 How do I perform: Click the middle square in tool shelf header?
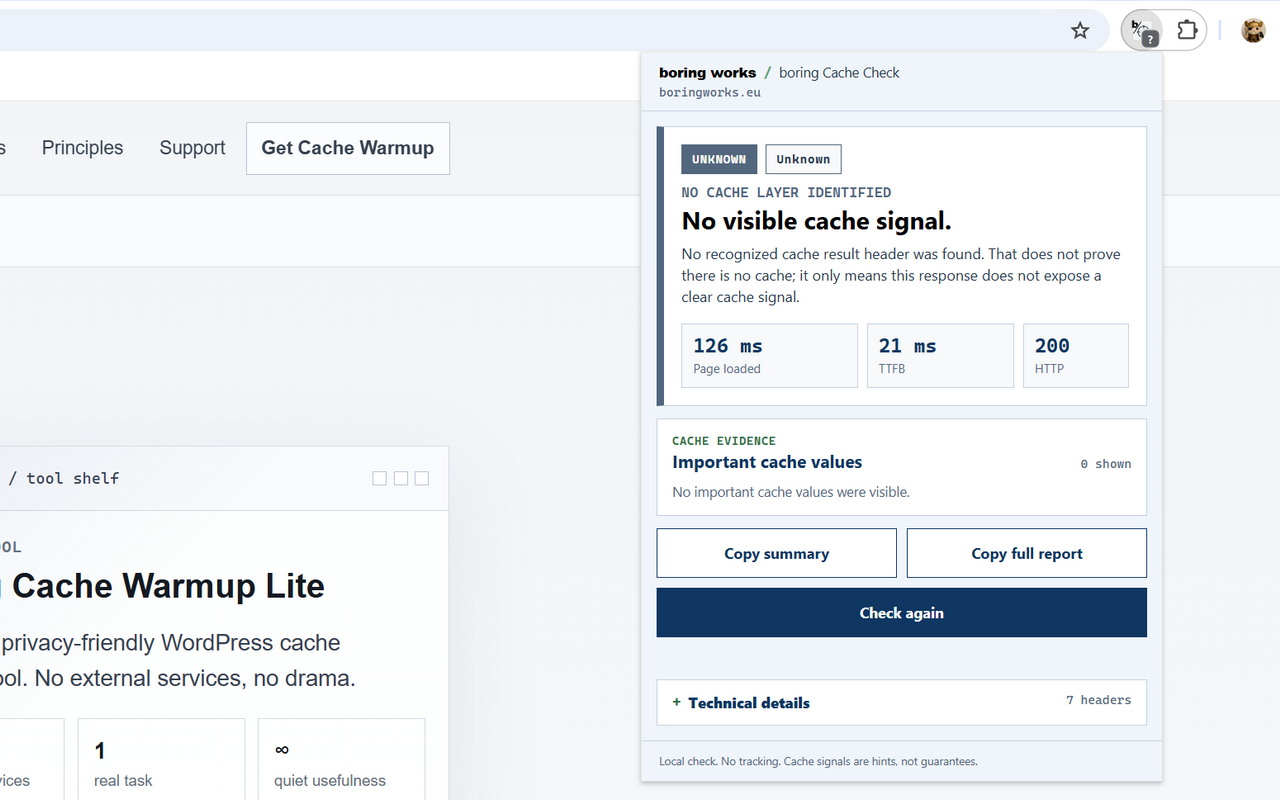(401, 478)
